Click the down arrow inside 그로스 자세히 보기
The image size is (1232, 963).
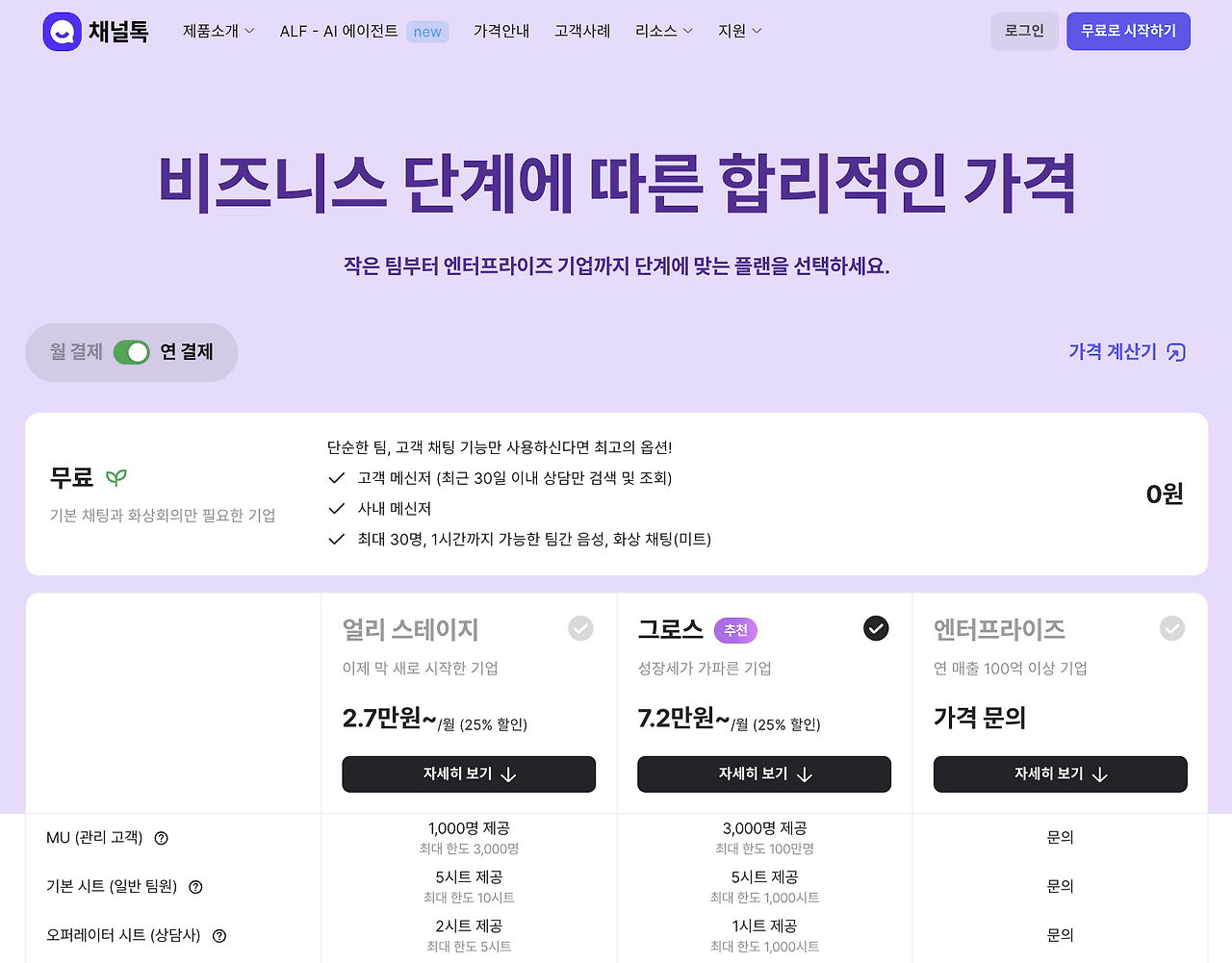click(x=806, y=774)
